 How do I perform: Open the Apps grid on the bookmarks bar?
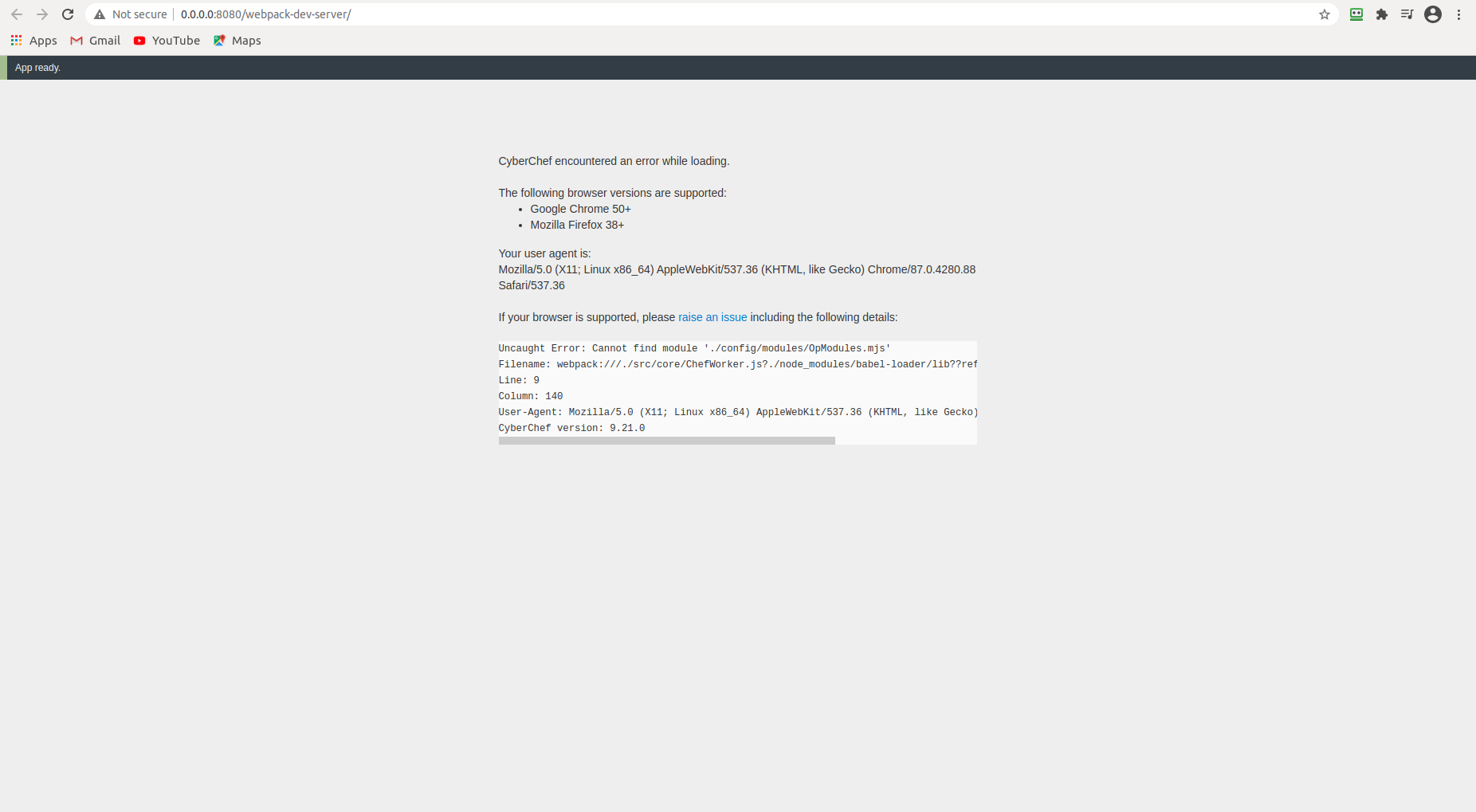coord(16,40)
